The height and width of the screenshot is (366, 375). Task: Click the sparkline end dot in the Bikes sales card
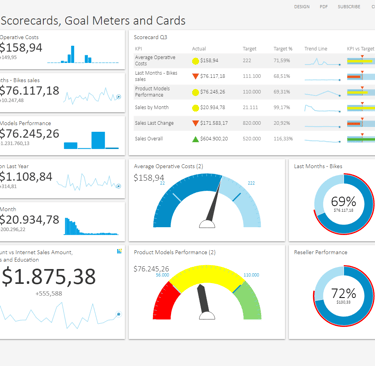[118, 97]
